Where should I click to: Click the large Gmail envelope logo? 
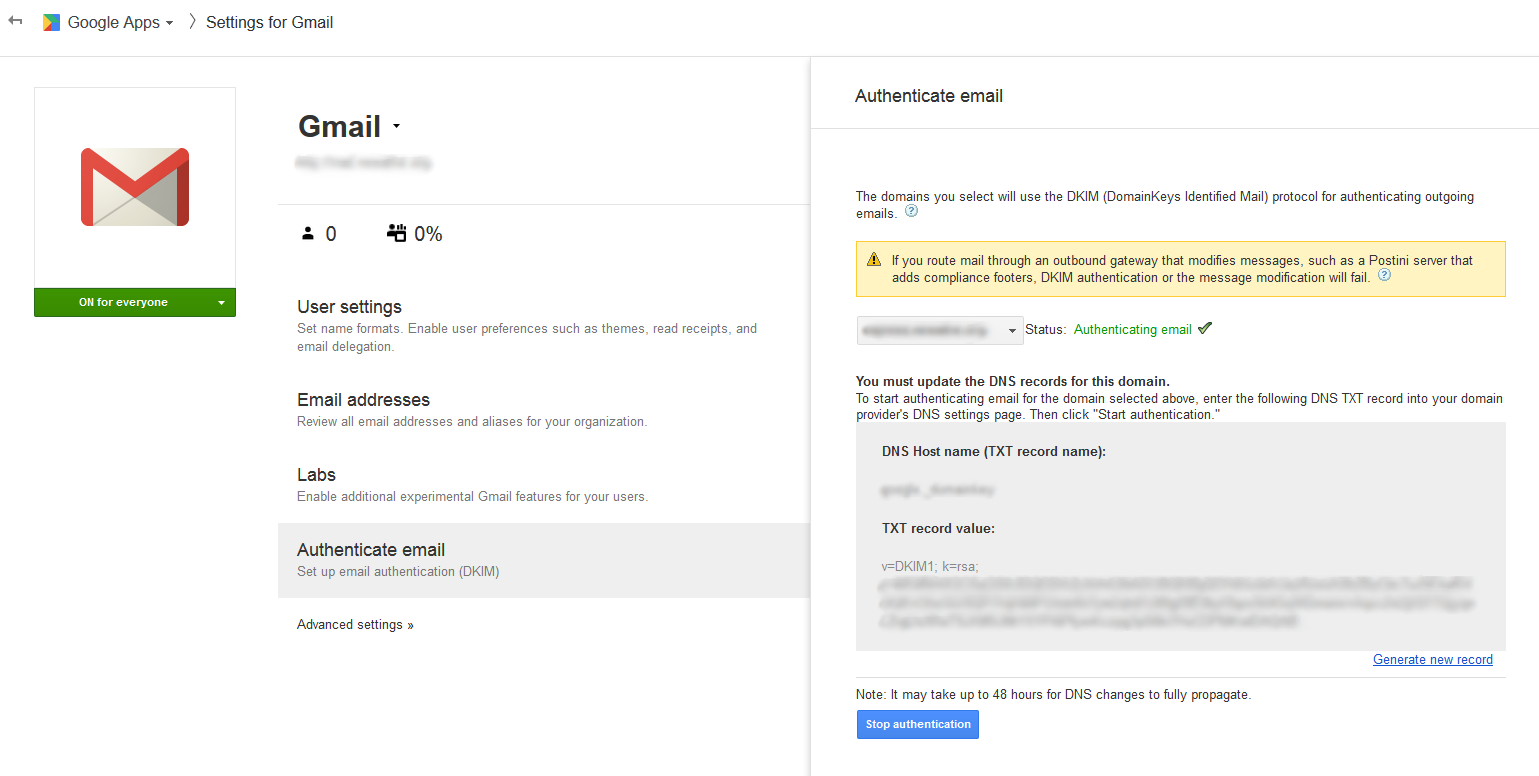pos(135,187)
